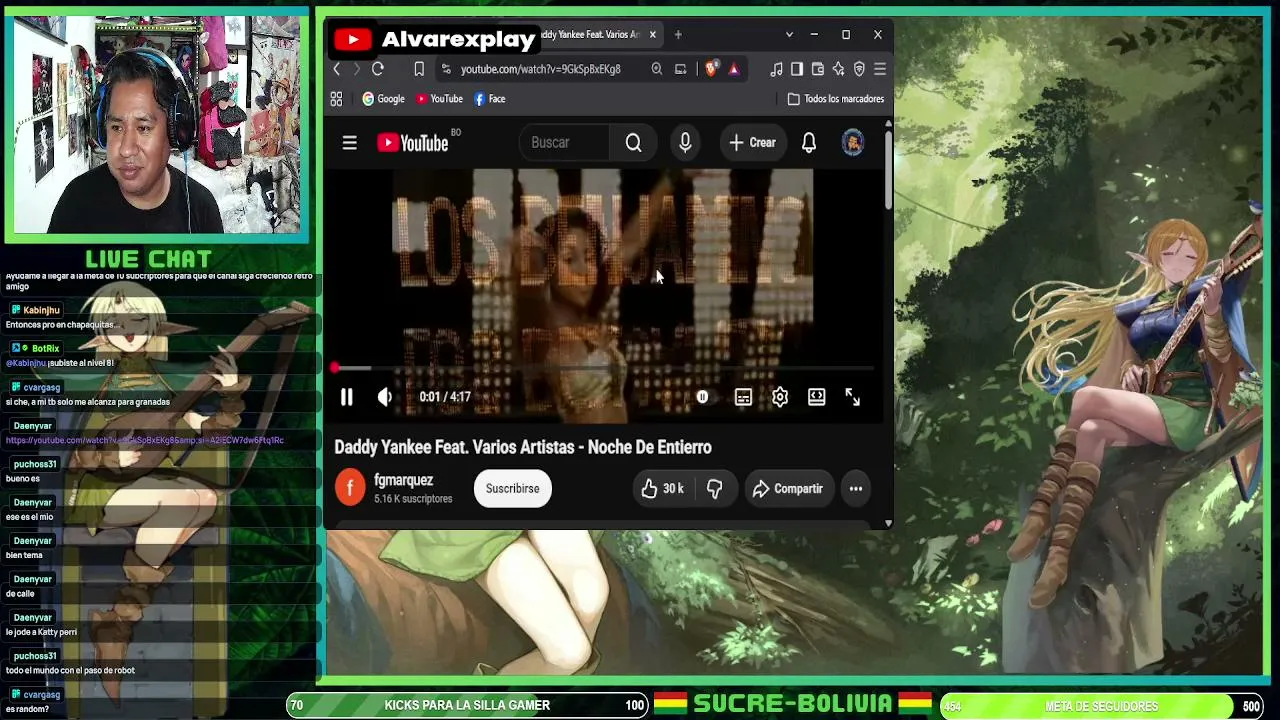Open the YouTube bookmark
This screenshot has height=720, width=1280.
click(439, 99)
